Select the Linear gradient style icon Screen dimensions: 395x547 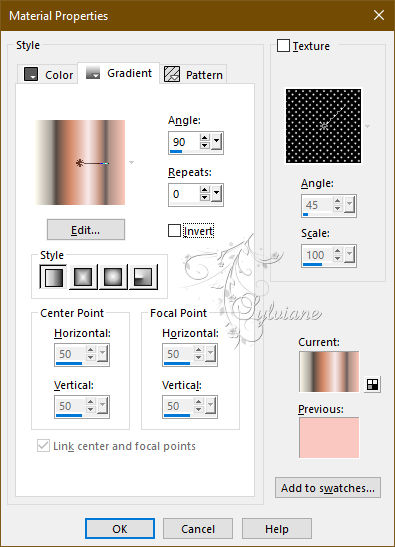tap(53, 277)
